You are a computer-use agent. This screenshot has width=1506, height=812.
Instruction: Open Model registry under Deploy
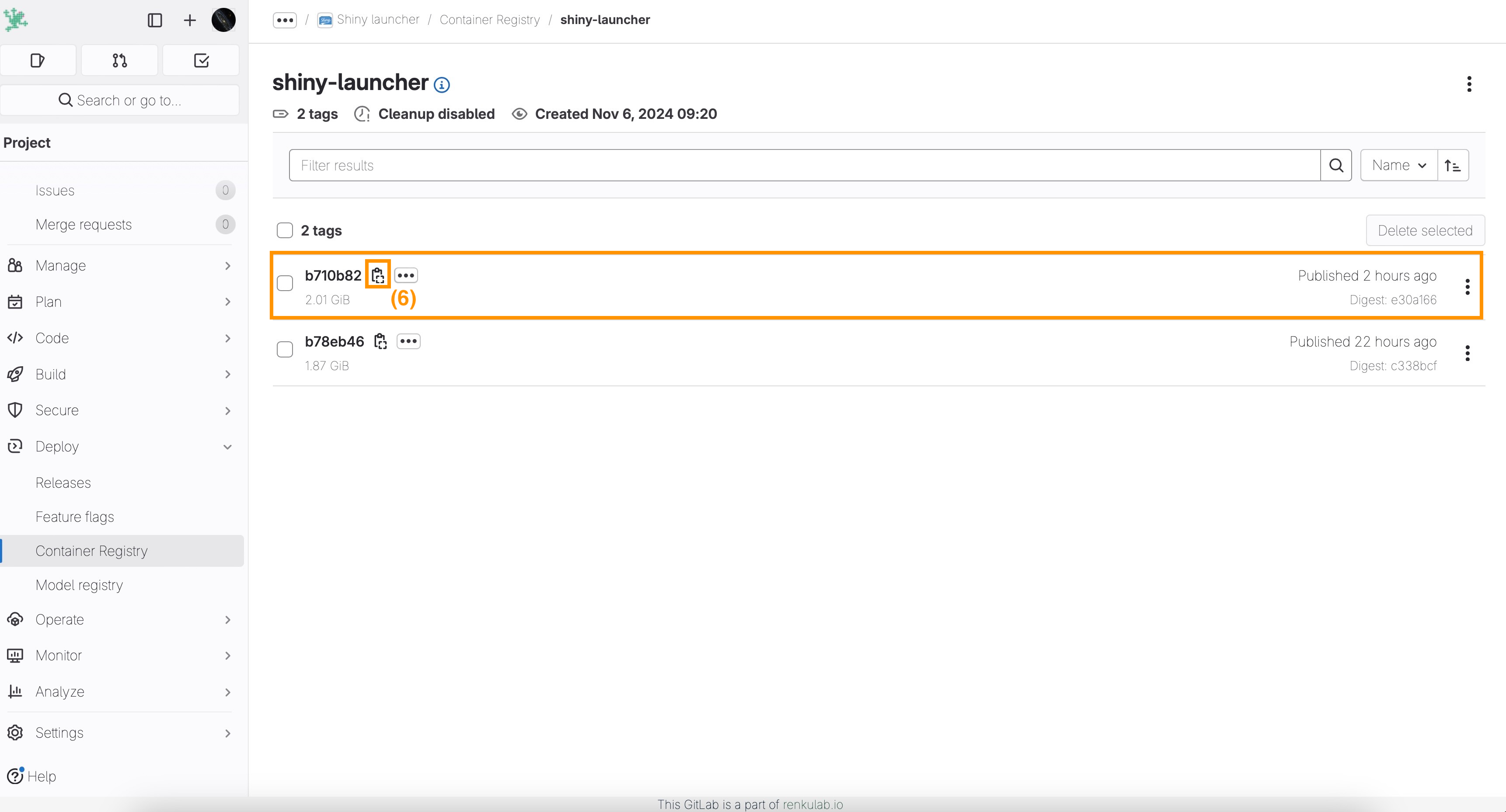[x=122, y=585]
